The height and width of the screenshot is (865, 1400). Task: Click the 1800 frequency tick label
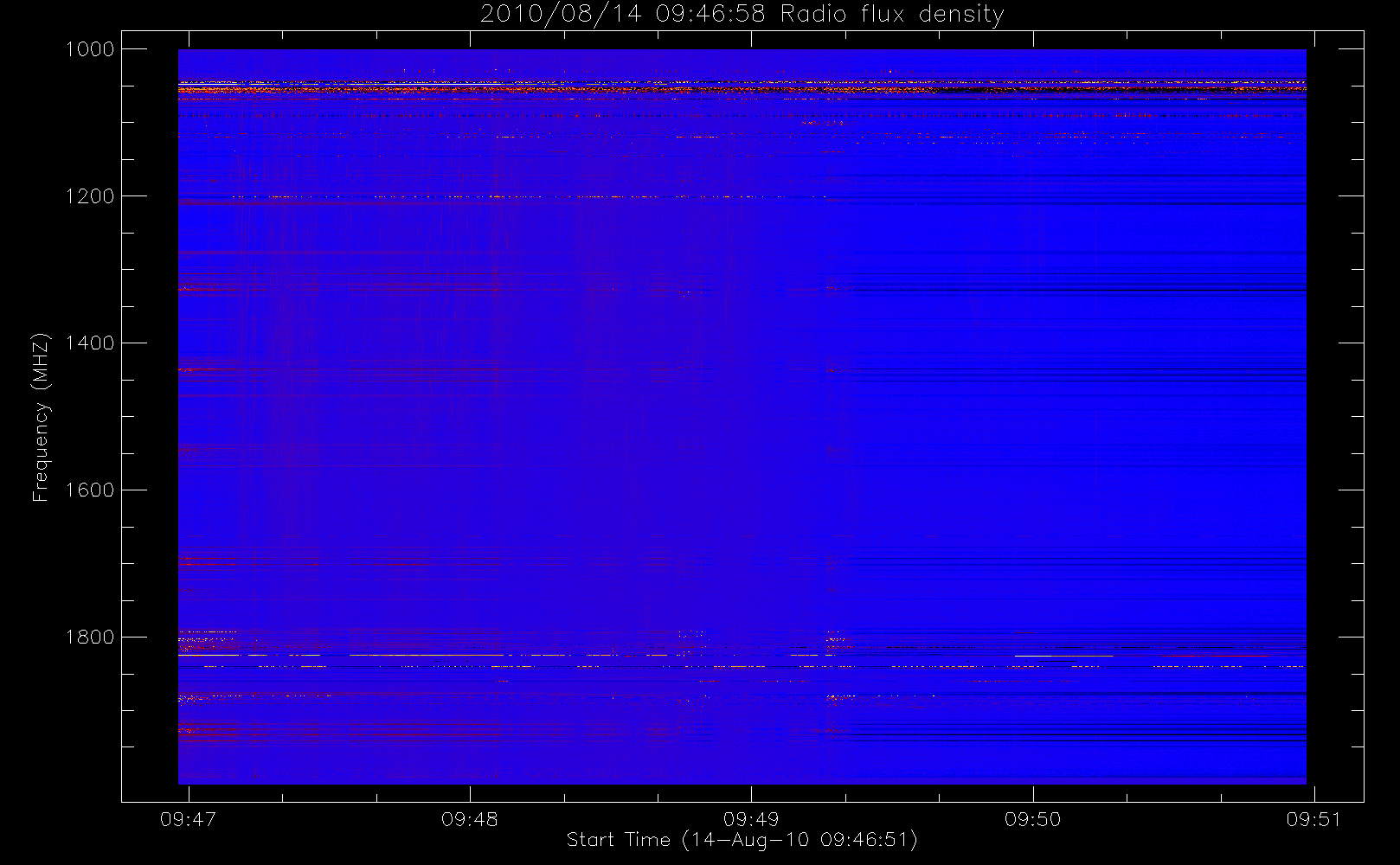tap(90, 638)
